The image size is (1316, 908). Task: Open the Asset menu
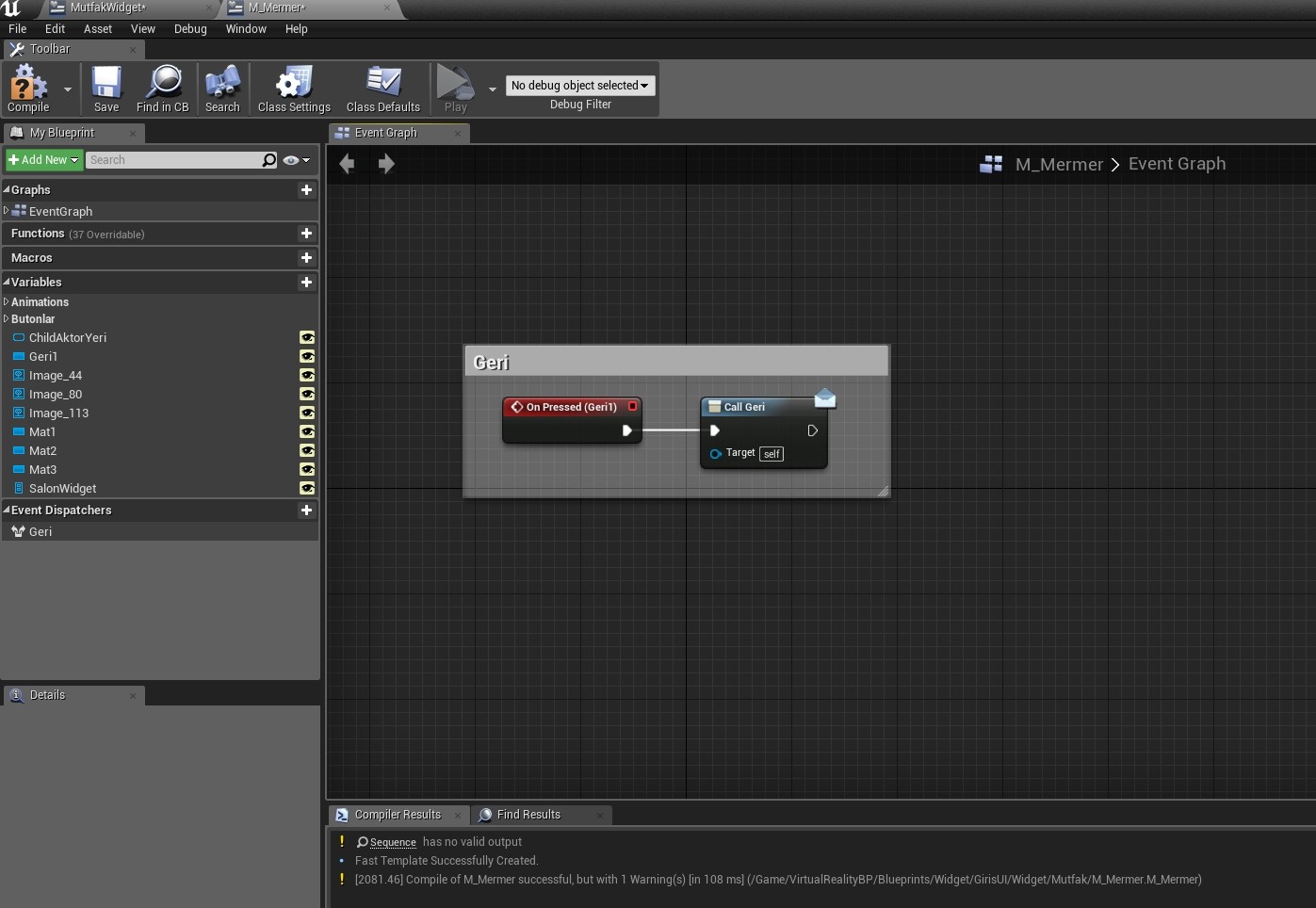click(x=98, y=29)
